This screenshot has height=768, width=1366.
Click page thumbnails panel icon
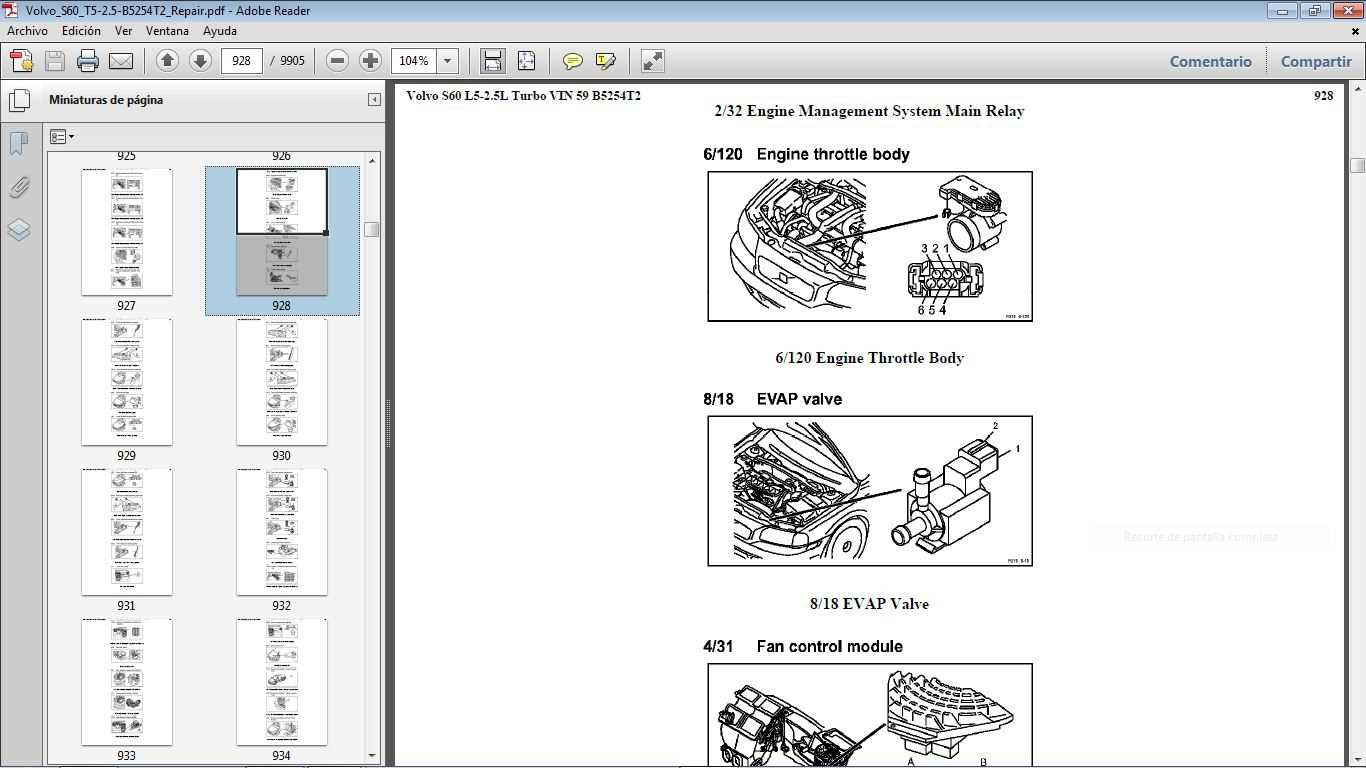[19, 100]
